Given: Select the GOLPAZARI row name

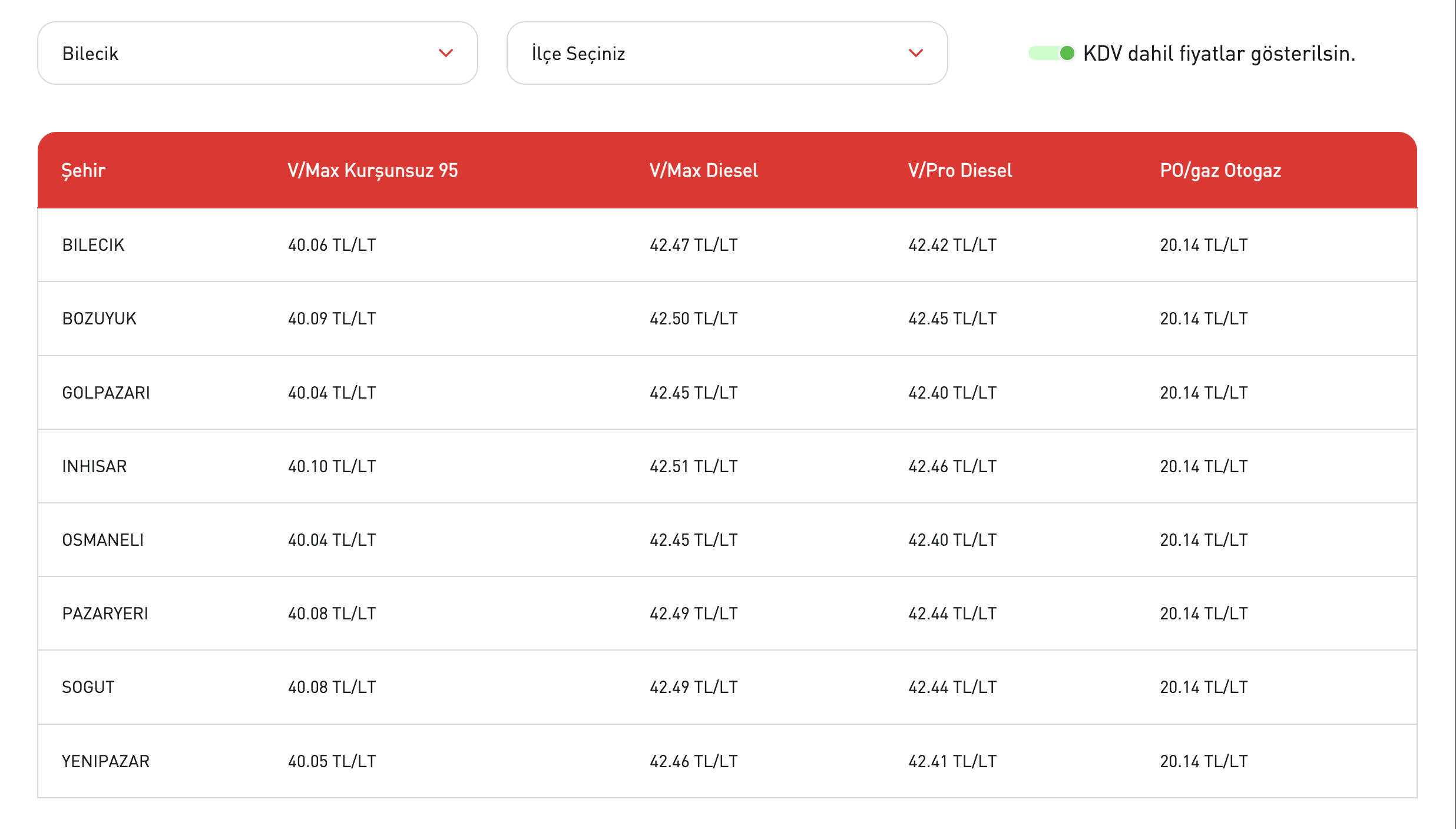Looking at the screenshot, I should coord(106,393).
